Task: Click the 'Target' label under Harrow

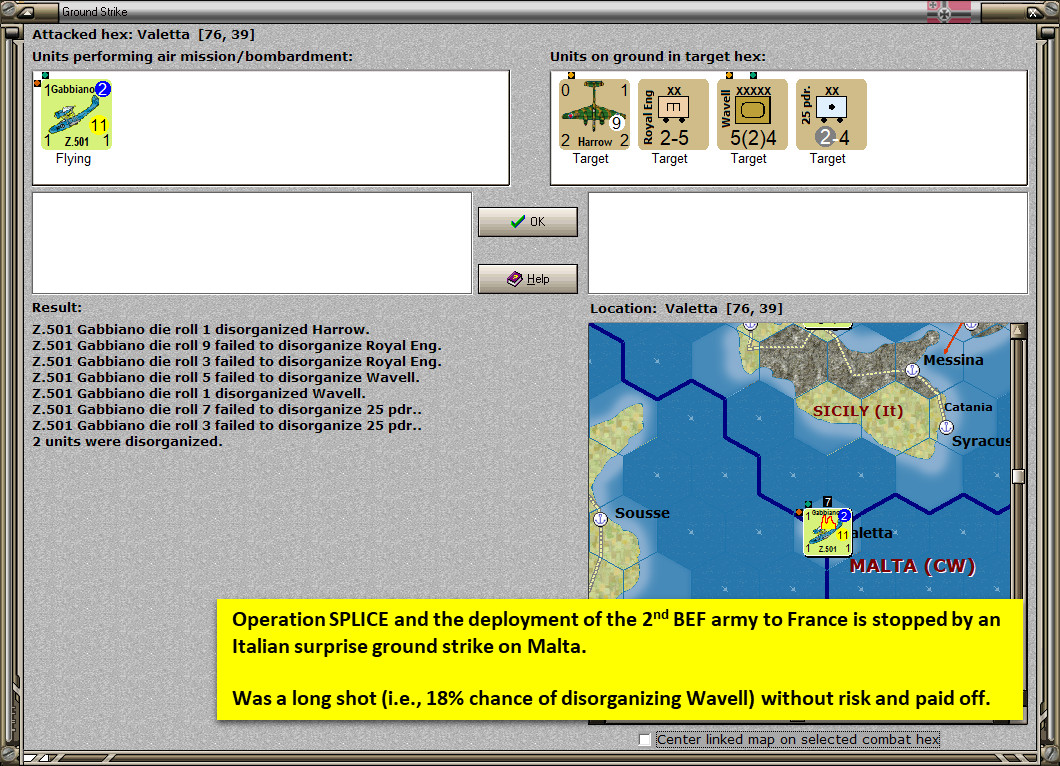Action: (x=591, y=159)
